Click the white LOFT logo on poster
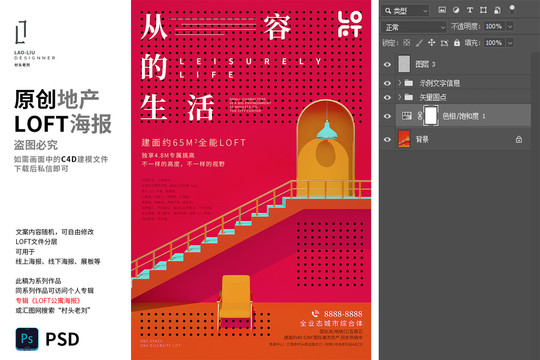Screen dimensions: 540x360 coord(350,24)
